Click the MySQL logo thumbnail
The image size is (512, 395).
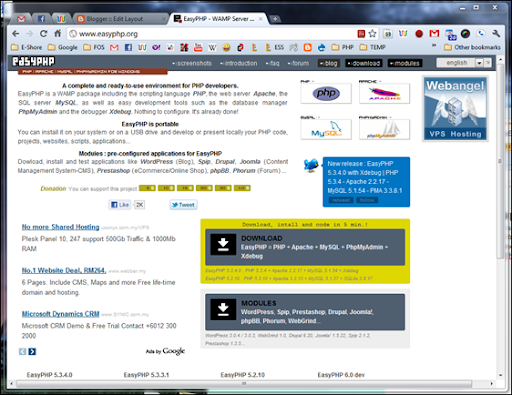tap(326, 129)
